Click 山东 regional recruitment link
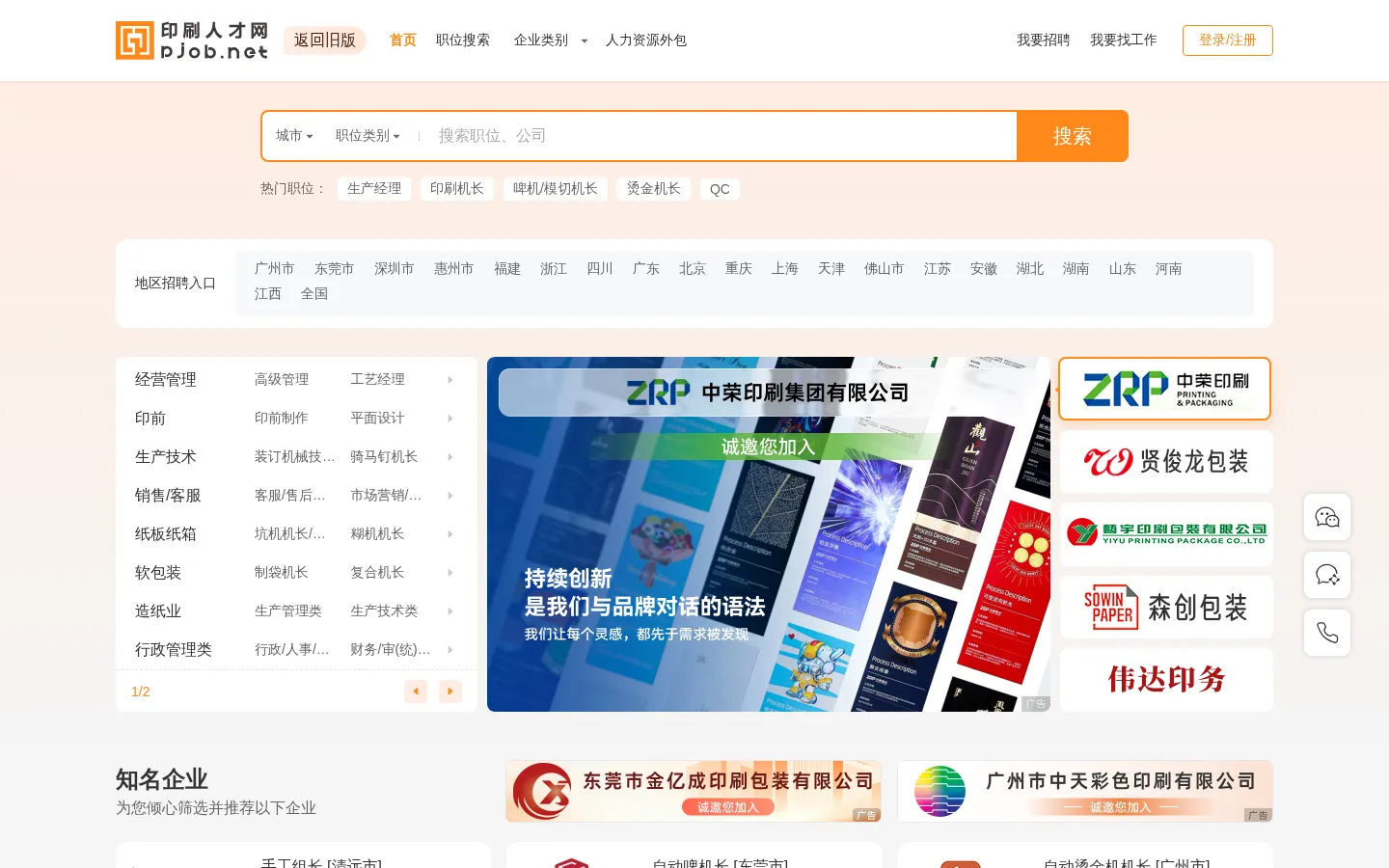The image size is (1389, 868). point(1123,269)
